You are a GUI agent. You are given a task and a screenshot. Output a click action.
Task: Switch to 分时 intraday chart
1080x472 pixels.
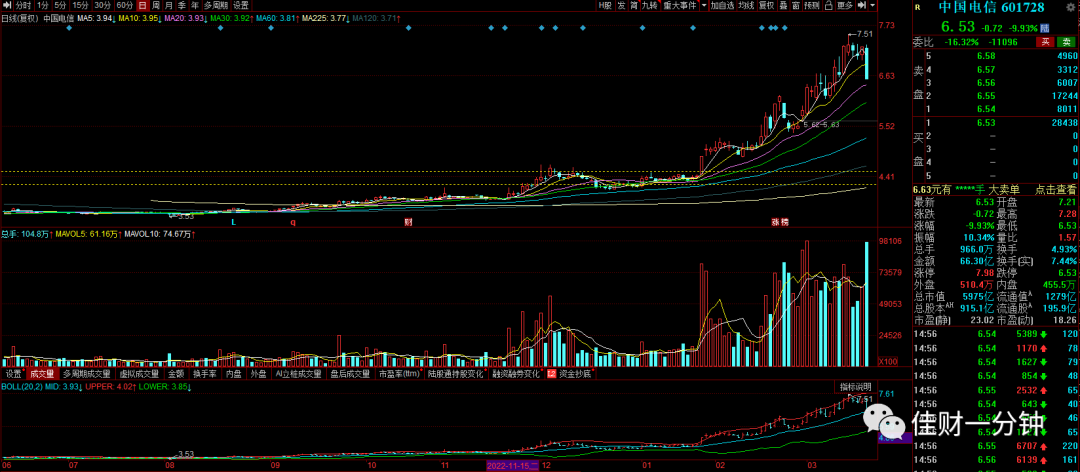tap(23, 5)
